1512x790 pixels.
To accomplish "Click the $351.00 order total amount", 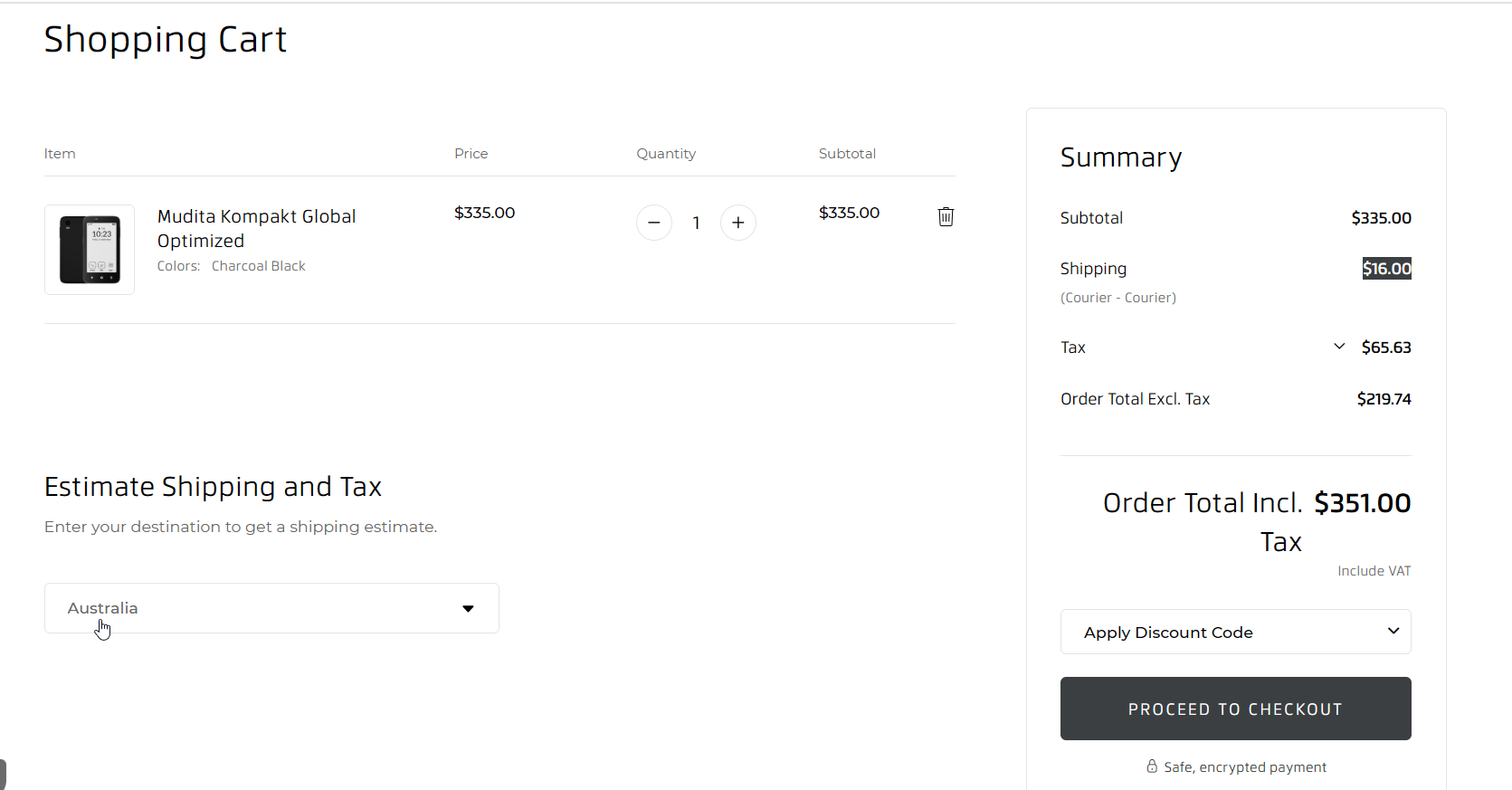I will (1362, 503).
